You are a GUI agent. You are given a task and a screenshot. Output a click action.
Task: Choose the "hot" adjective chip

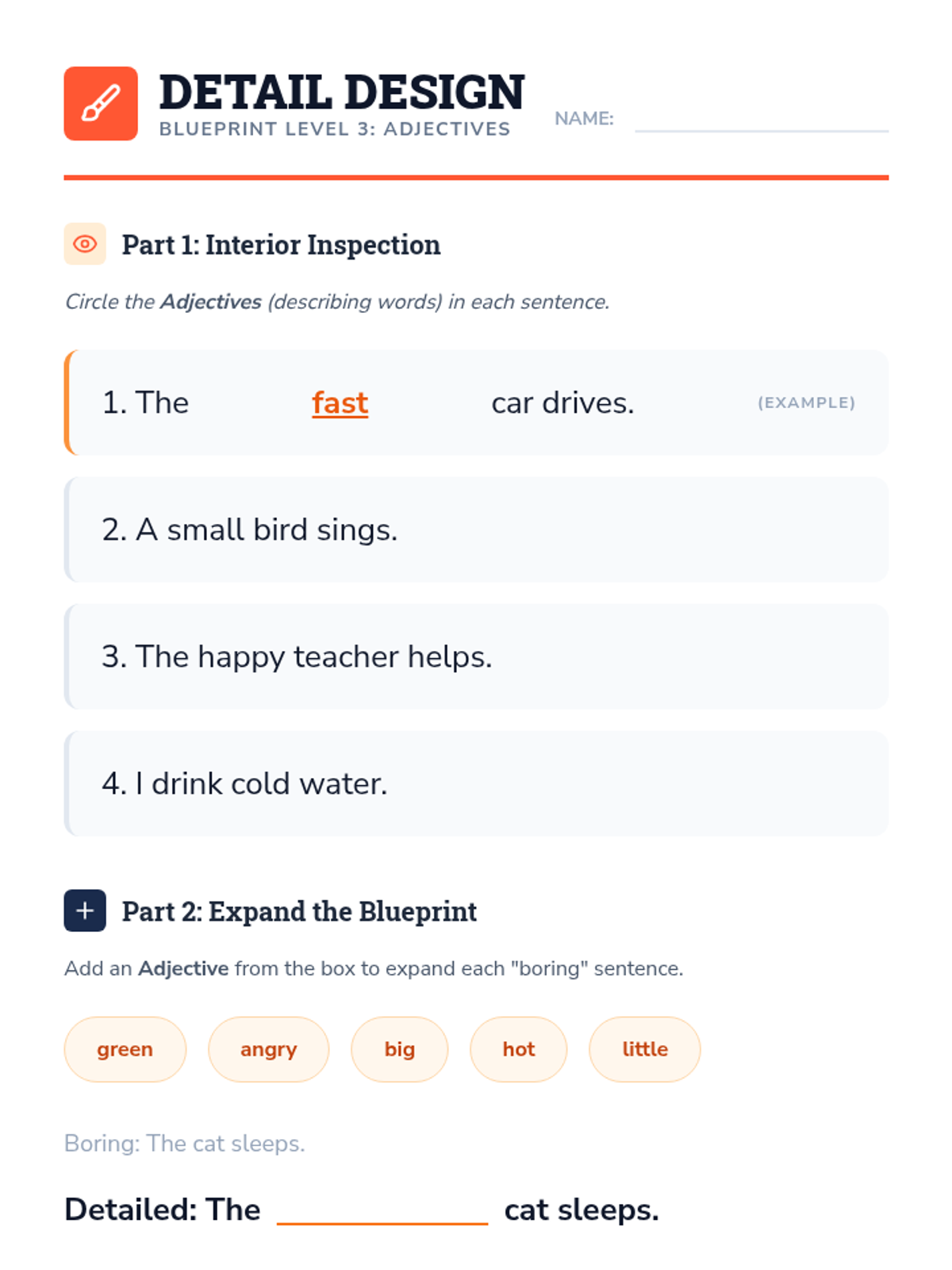tap(519, 1049)
